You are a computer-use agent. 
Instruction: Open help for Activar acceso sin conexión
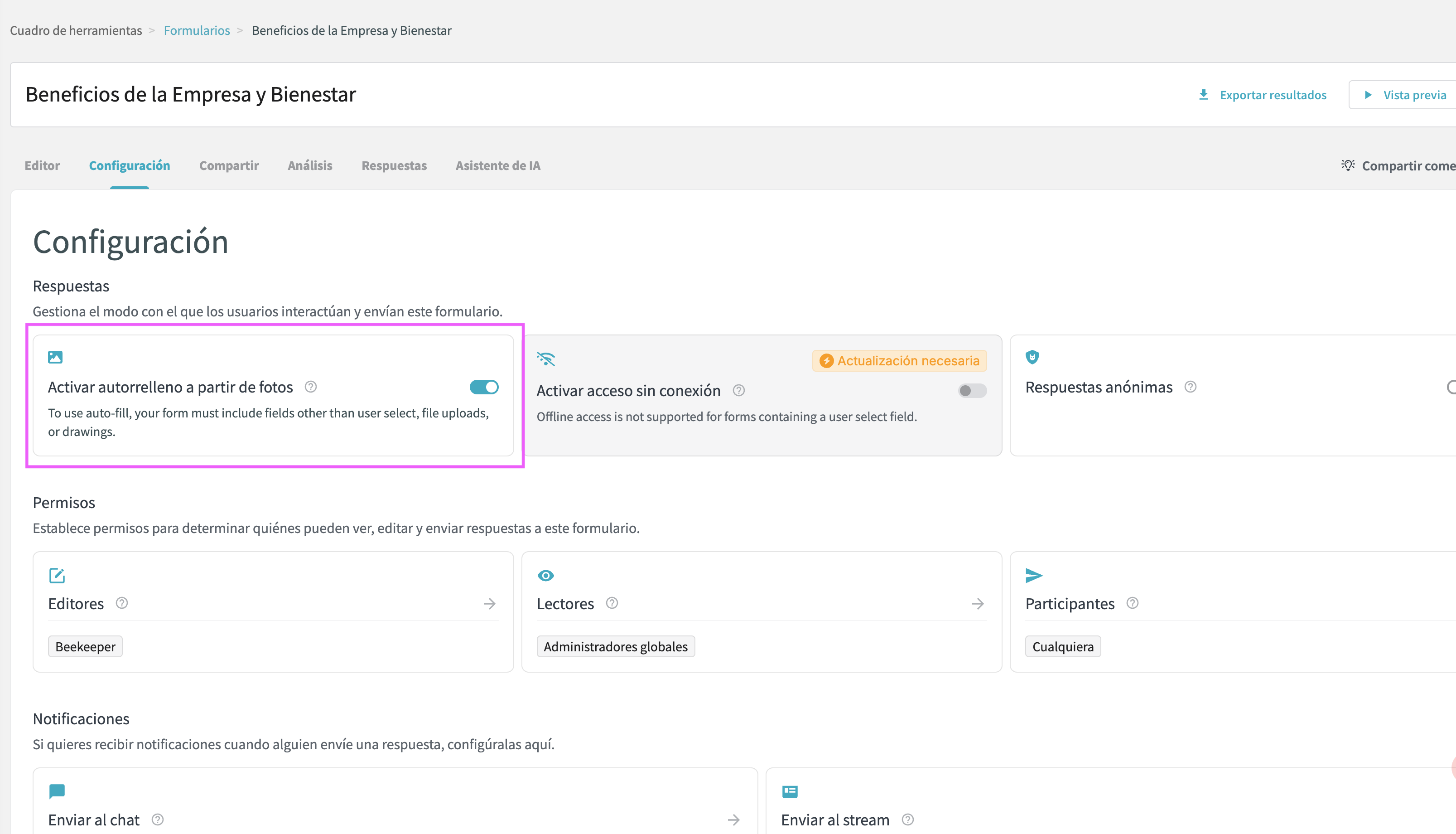pyautogui.click(x=739, y=391)
